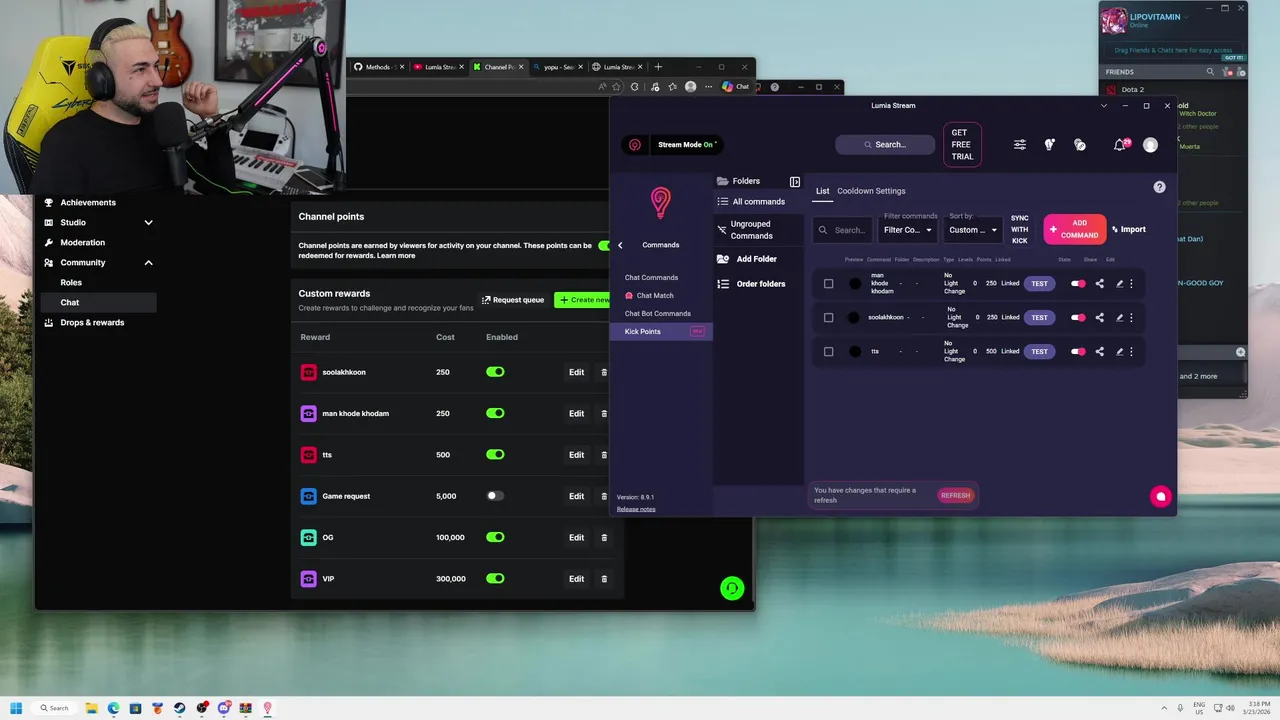Click the lightbulb icon in Lumia header
The width and height of the screenshot is (1280, 720).
pyautogui.click(x=1049, y=145)
